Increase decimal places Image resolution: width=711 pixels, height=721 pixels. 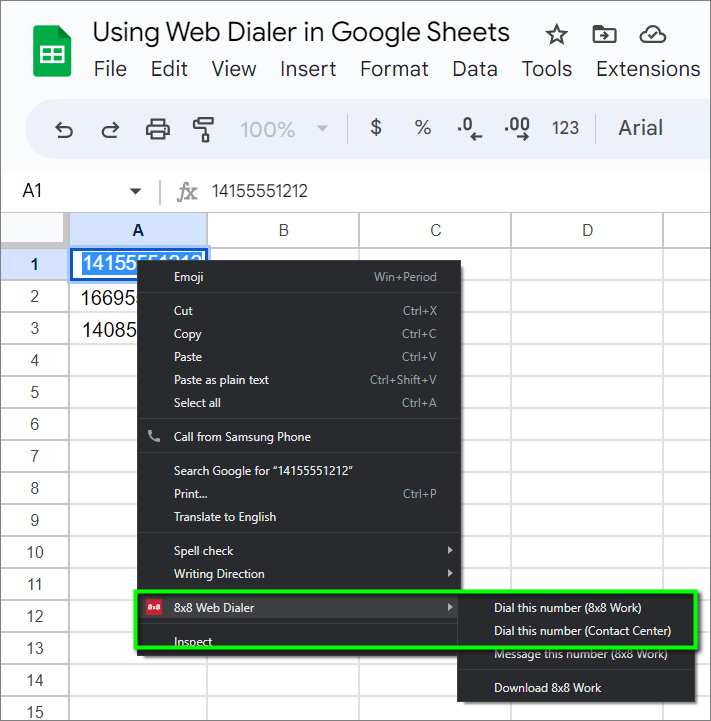click(x=517, y=128)
